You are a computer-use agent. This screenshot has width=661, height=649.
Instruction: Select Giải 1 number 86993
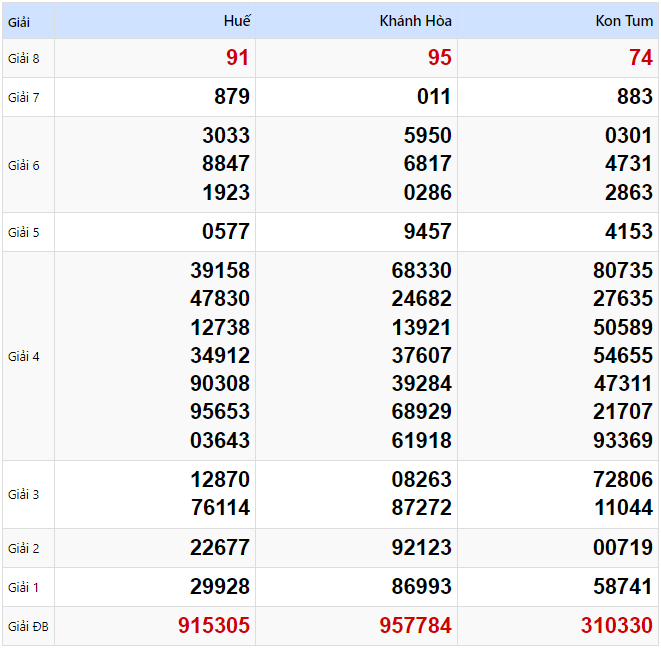[x=421, y=587]
